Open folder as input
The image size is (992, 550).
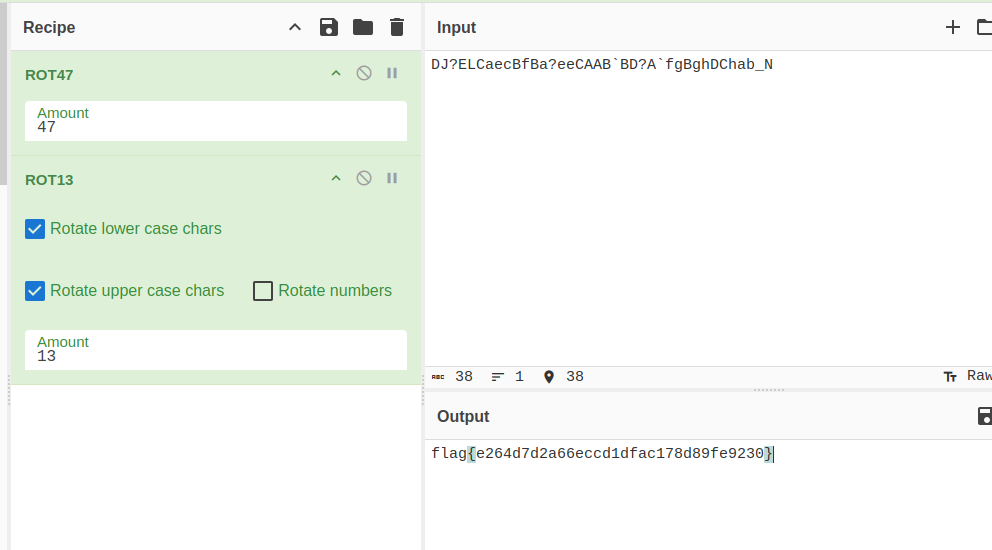pyautogui.click(x=984, y=27)
